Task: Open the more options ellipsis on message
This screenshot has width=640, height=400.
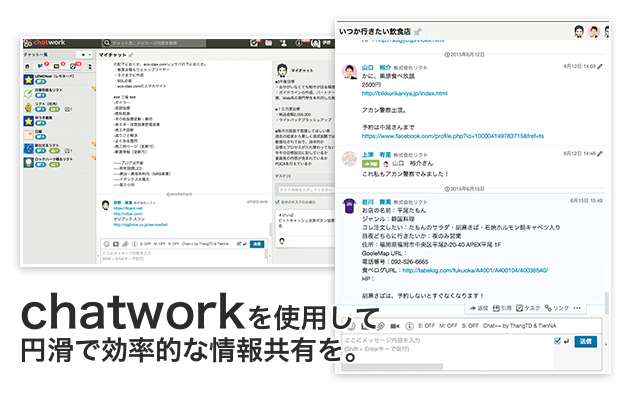Action: [x=577, y=308]
